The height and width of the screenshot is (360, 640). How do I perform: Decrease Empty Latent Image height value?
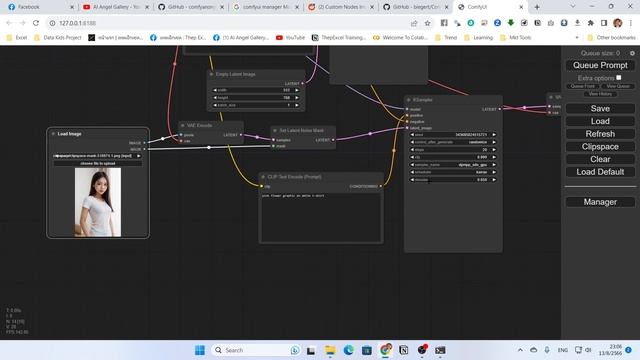215,98
